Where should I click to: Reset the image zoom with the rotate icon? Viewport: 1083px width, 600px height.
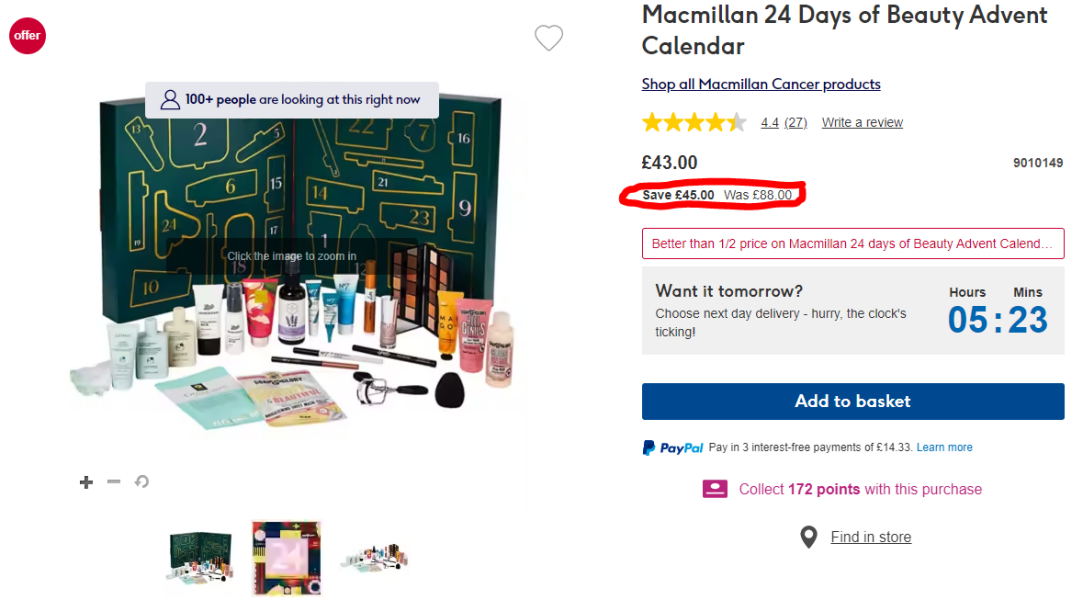[x=142, y=482]
